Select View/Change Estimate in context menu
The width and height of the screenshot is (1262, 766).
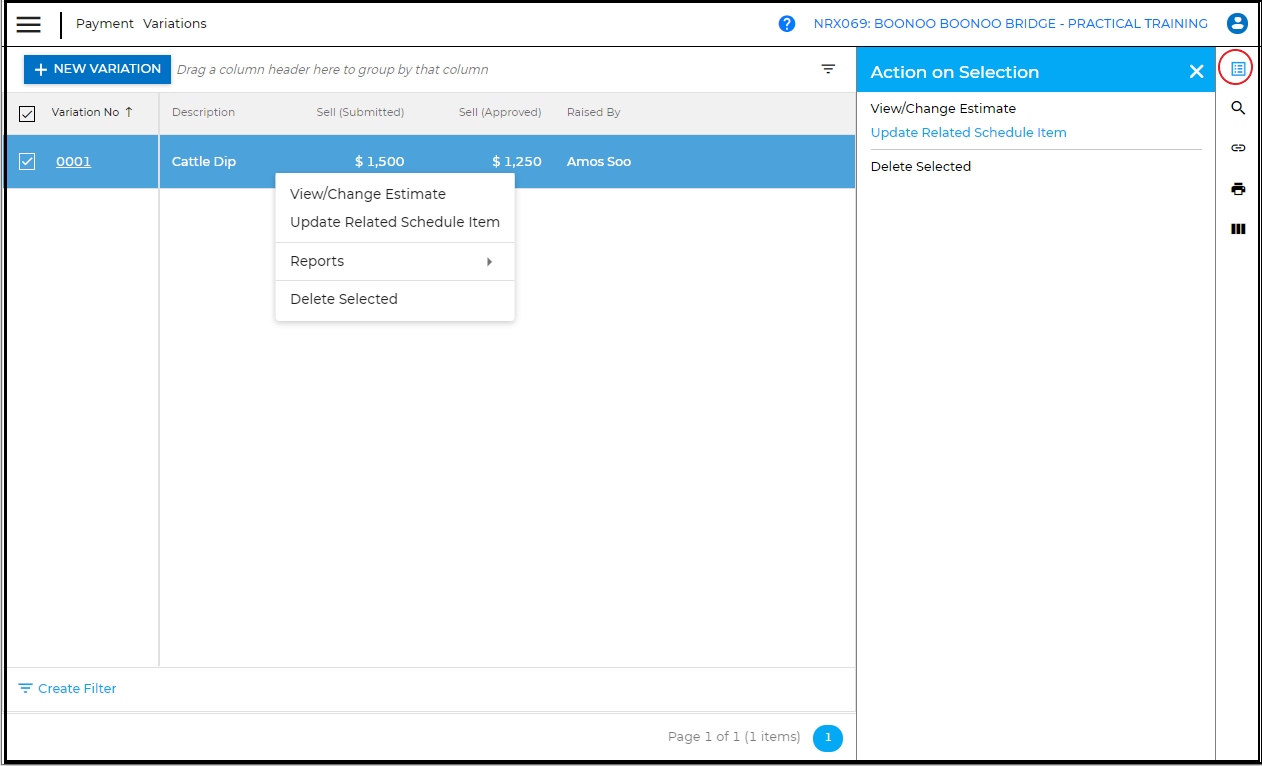[367, 194]
